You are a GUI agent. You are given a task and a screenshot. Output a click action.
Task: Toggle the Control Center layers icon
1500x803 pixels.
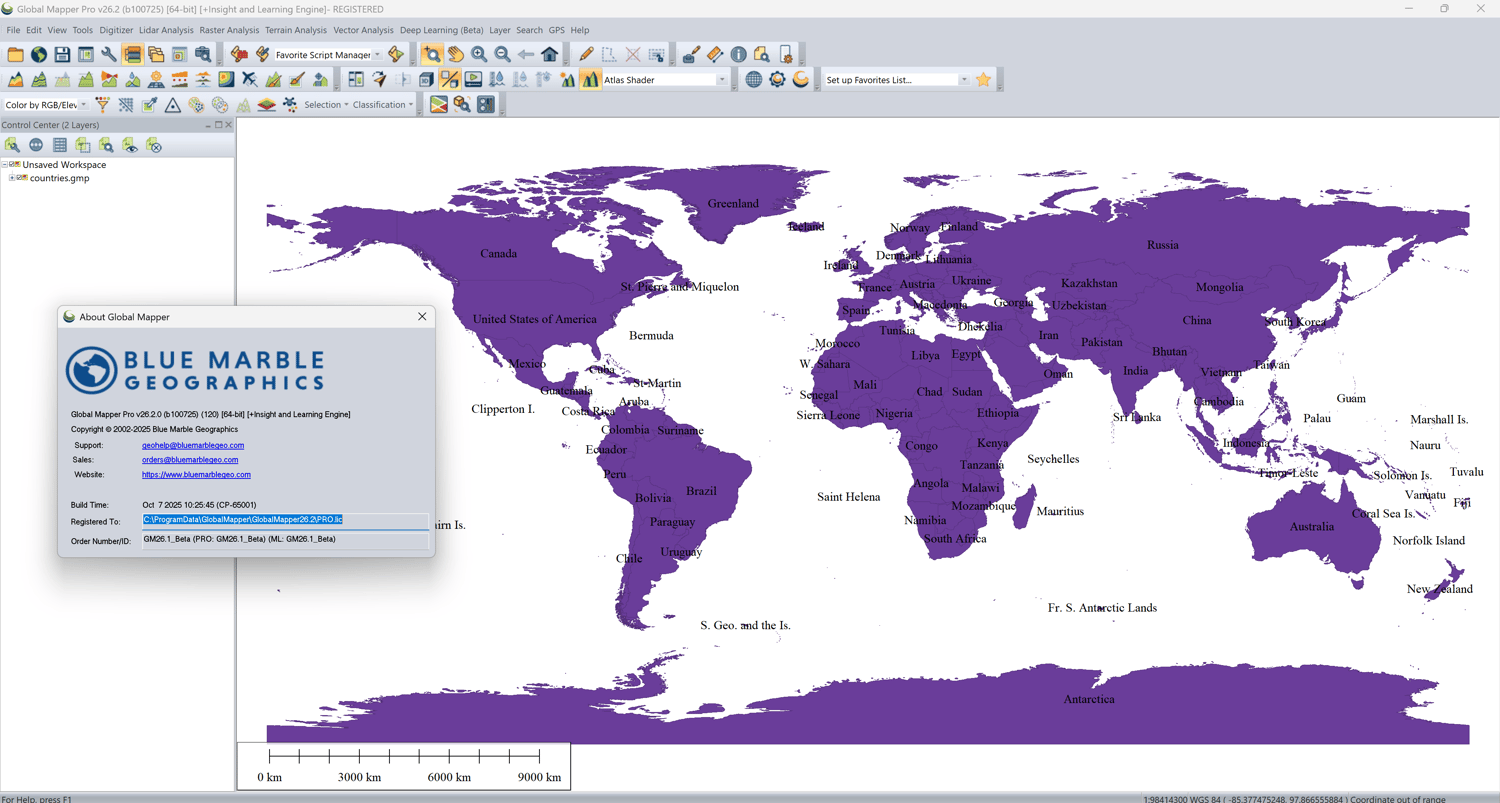(132, 55)
